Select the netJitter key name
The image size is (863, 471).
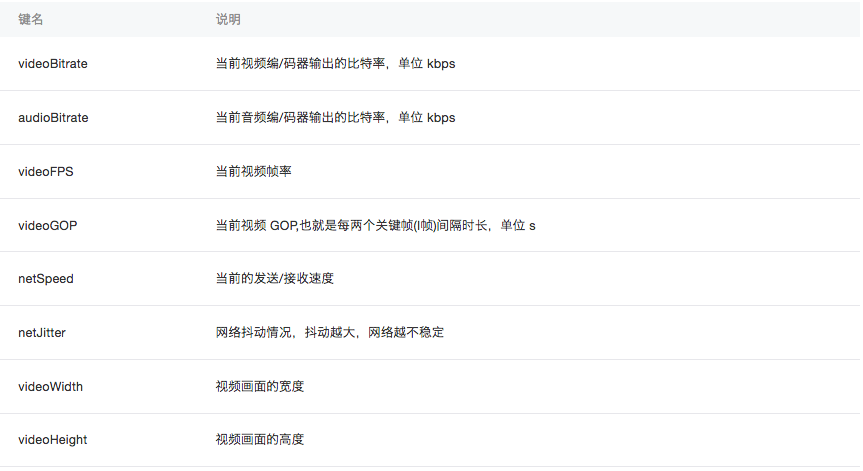pos(42,333)
